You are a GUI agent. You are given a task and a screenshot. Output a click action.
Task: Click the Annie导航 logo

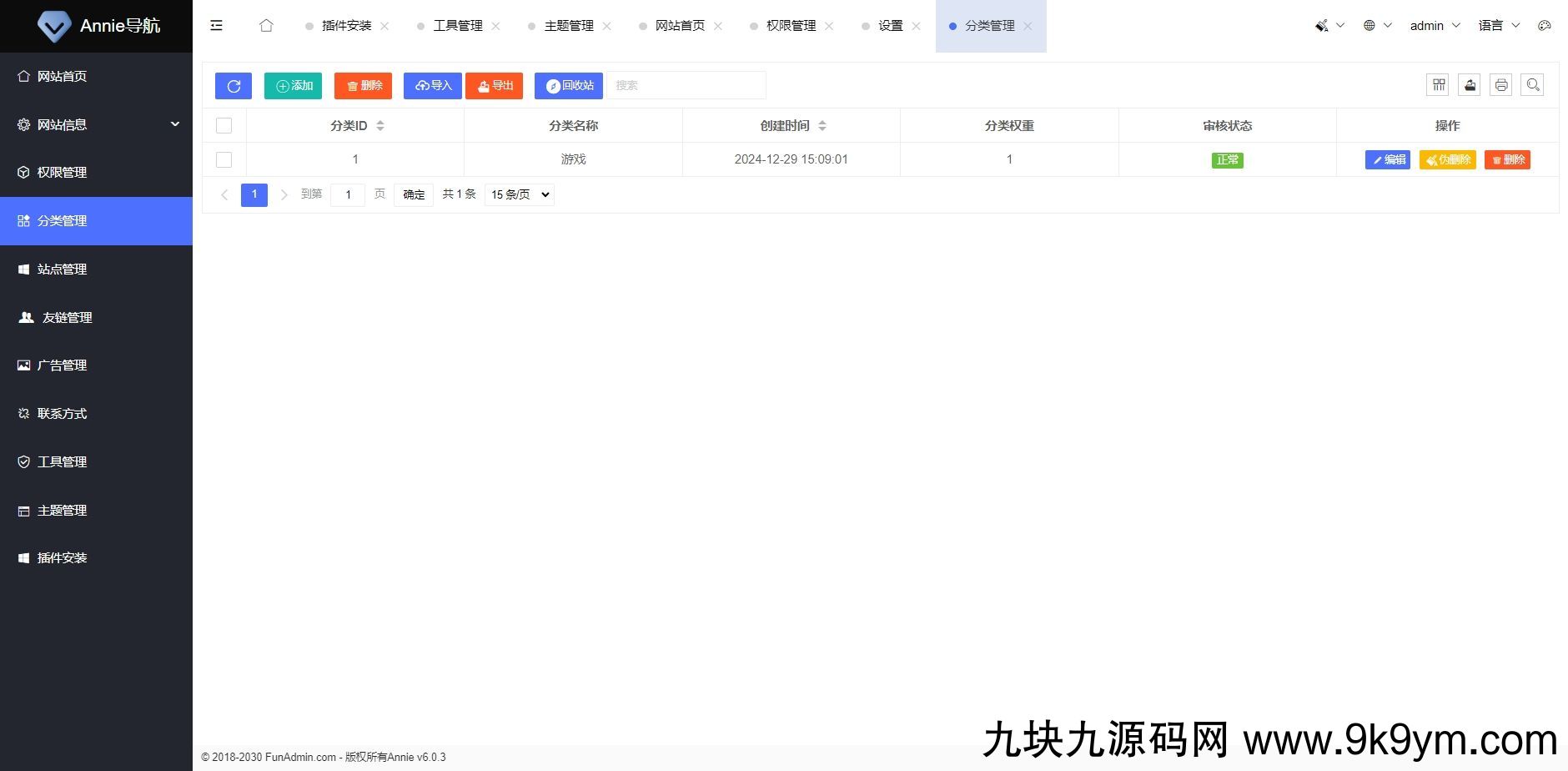point(98,26)
